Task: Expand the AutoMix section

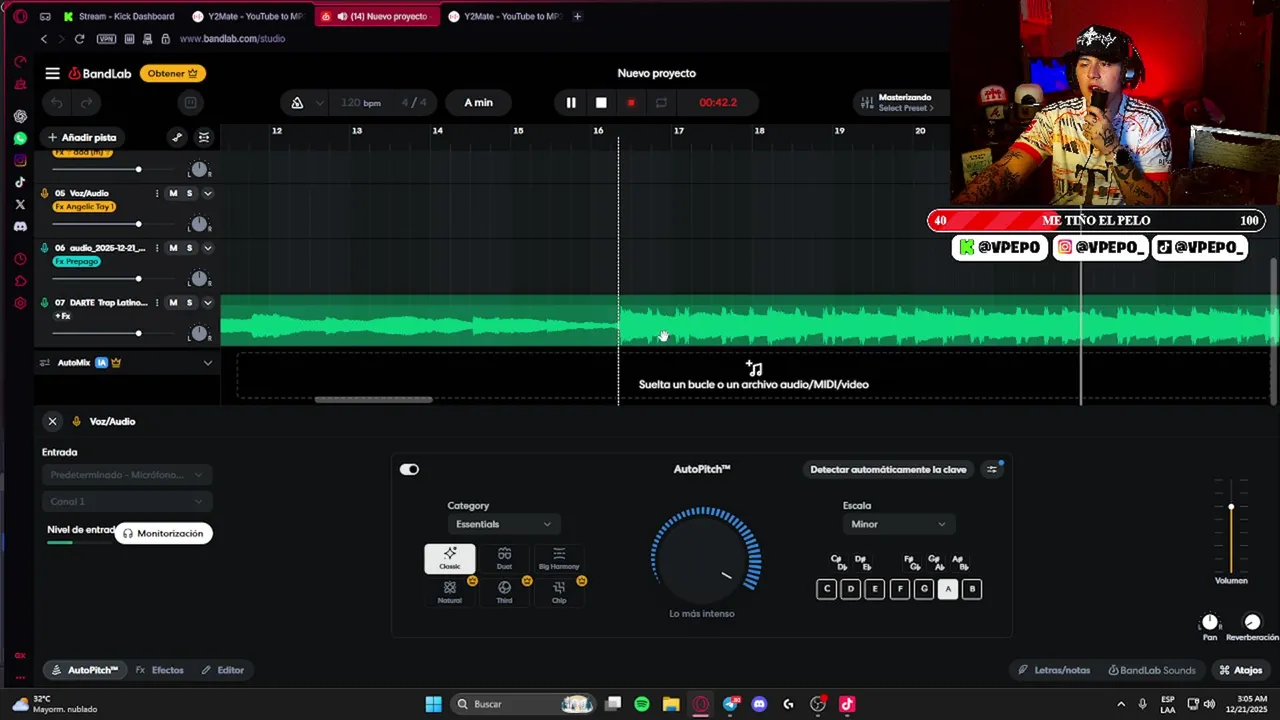Action: point(208,363)
